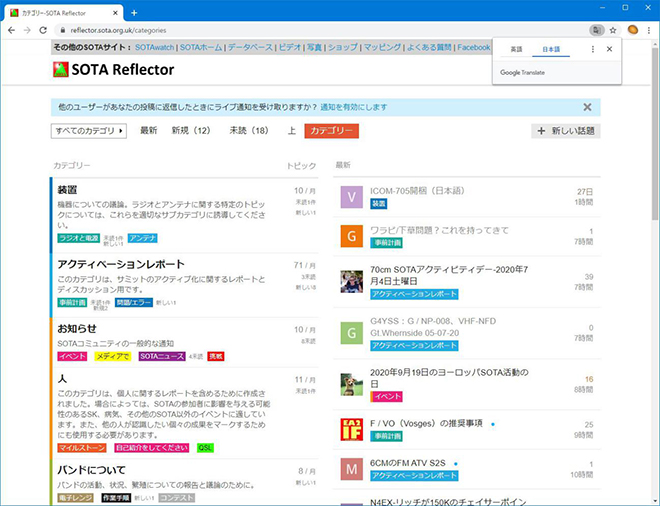Open the マイルストーン subcategory tag
660x506 pixels.
pyautogui.click(x=82, y=448)
